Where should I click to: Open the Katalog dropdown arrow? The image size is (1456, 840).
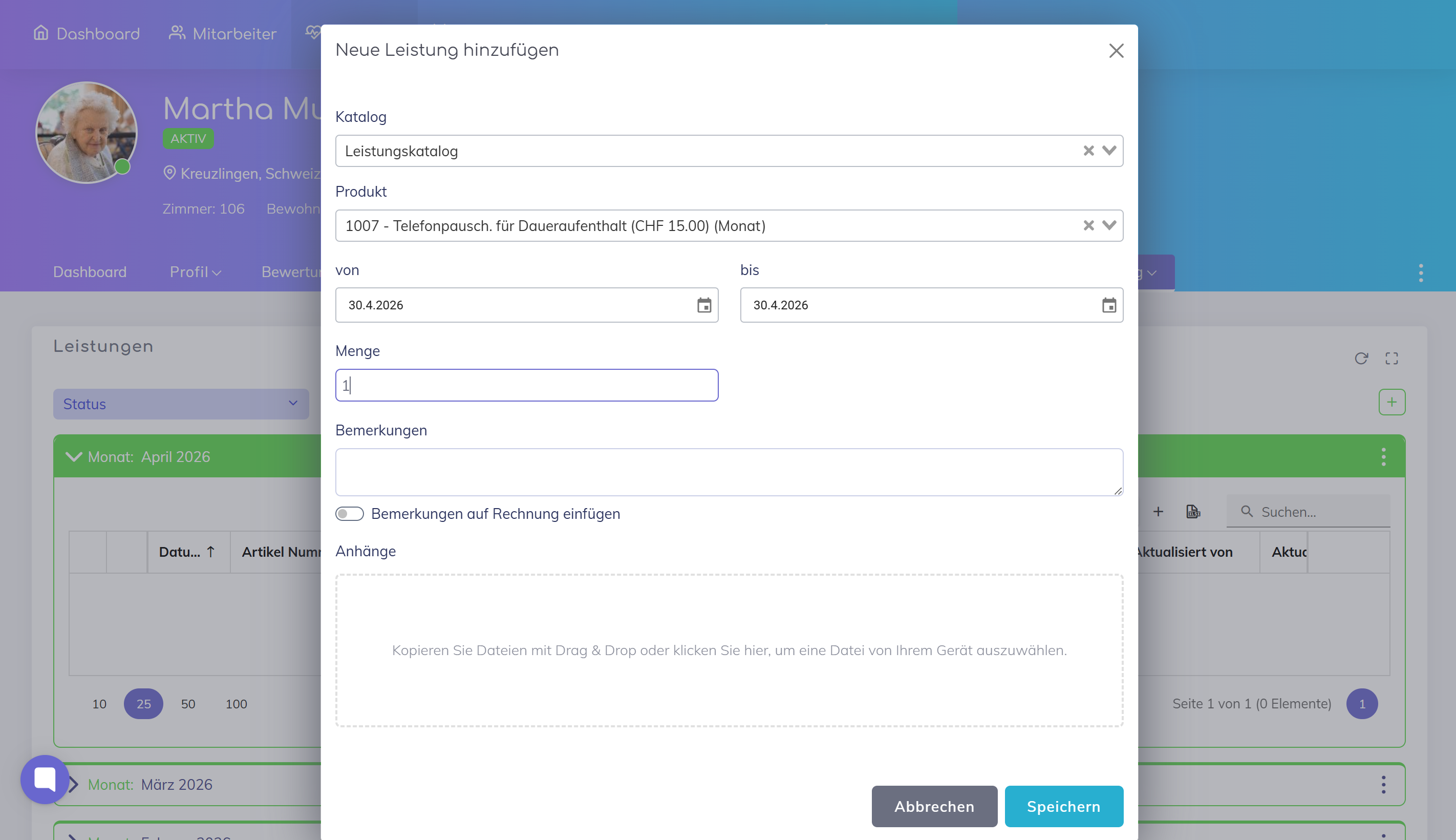pos(1109,151)
